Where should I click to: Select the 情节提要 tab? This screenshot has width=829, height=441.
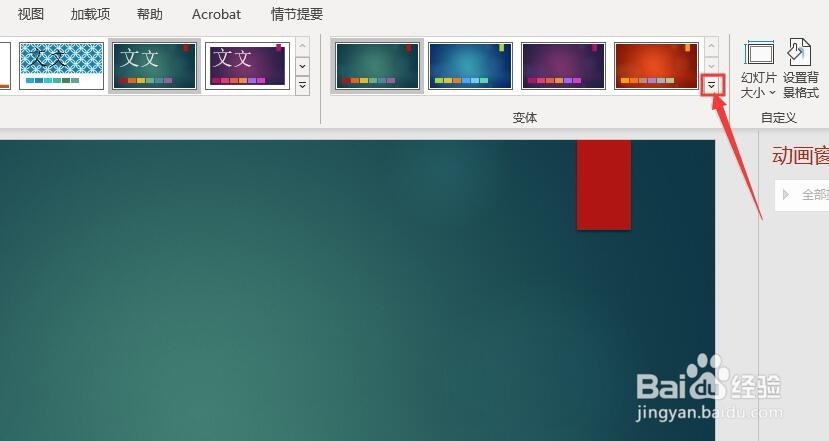pyautogui.click(x=297, y=14)
